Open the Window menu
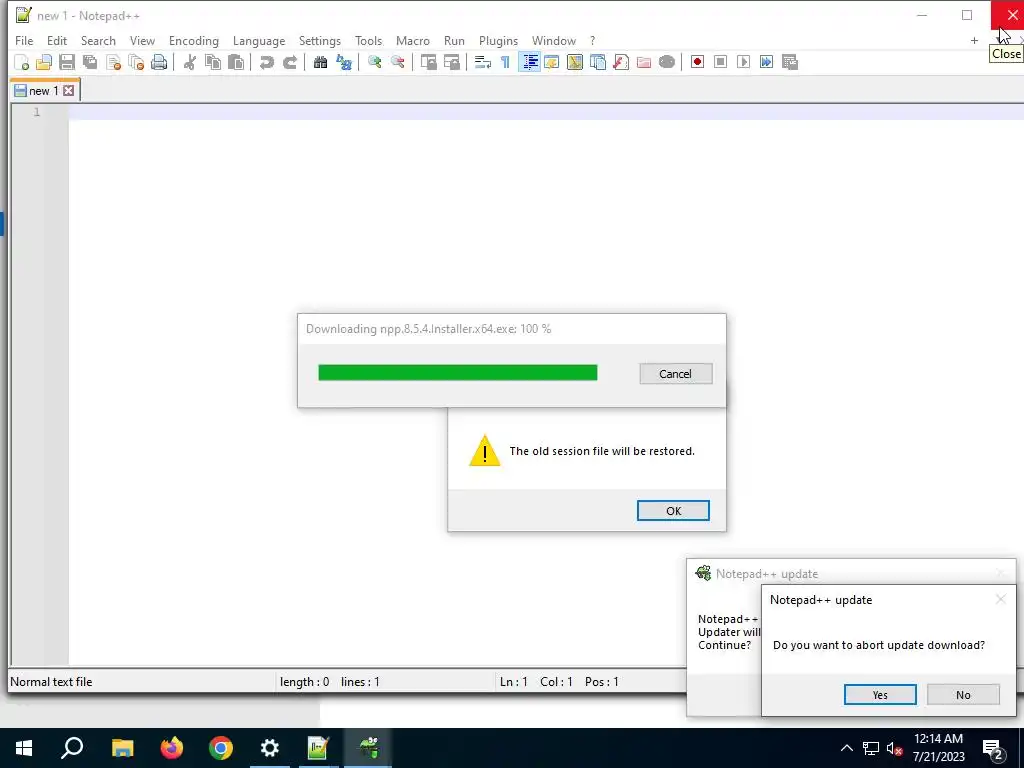 click(554, 40)
